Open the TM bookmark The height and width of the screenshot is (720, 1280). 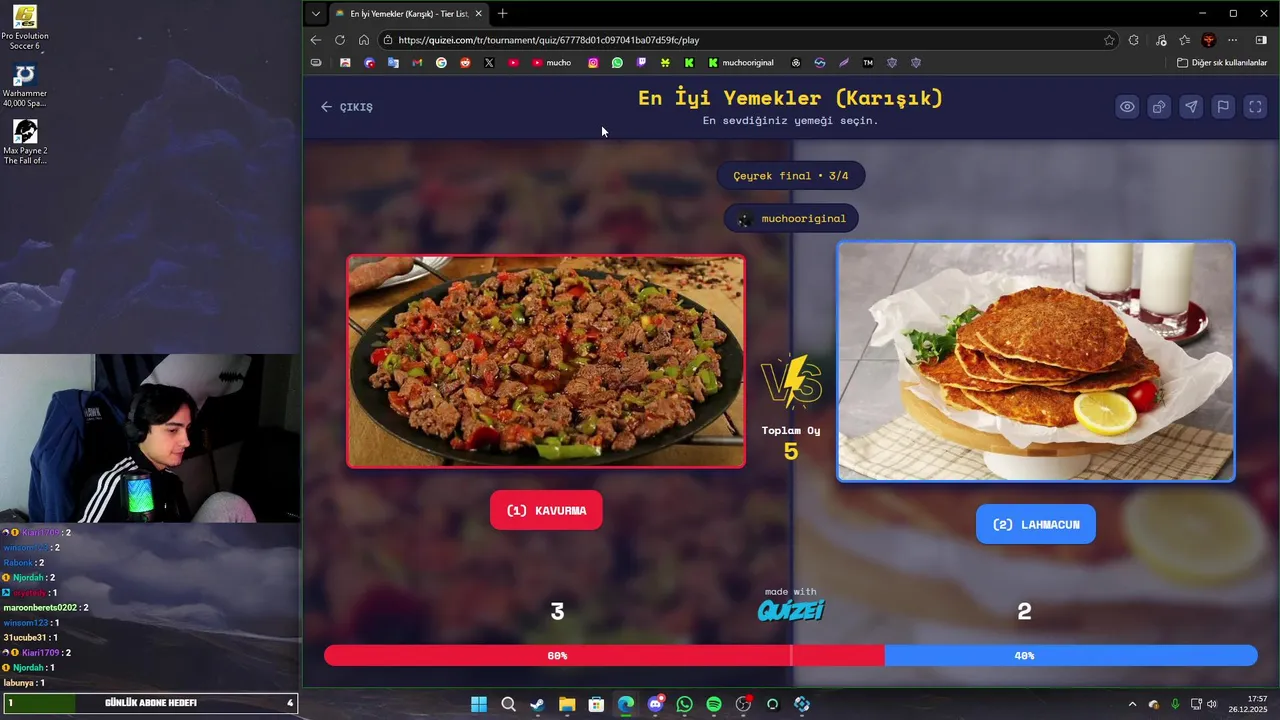click(x=868, y=63)
